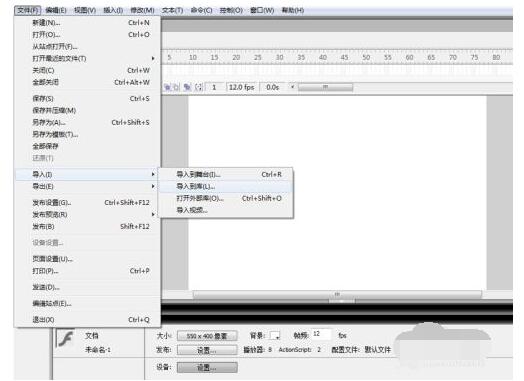Choose 打开外部库(O)... in submenu
Screen dimensions: 524x381
226,199
